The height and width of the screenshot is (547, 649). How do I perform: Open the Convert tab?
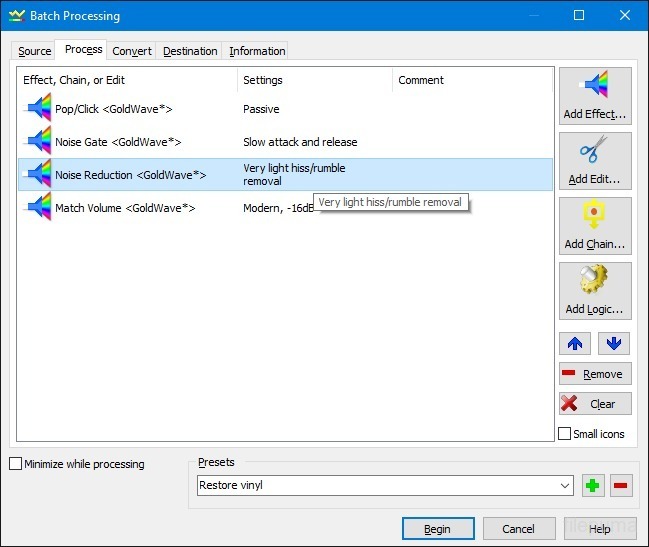pyautogui.click(x=132, y=51)
